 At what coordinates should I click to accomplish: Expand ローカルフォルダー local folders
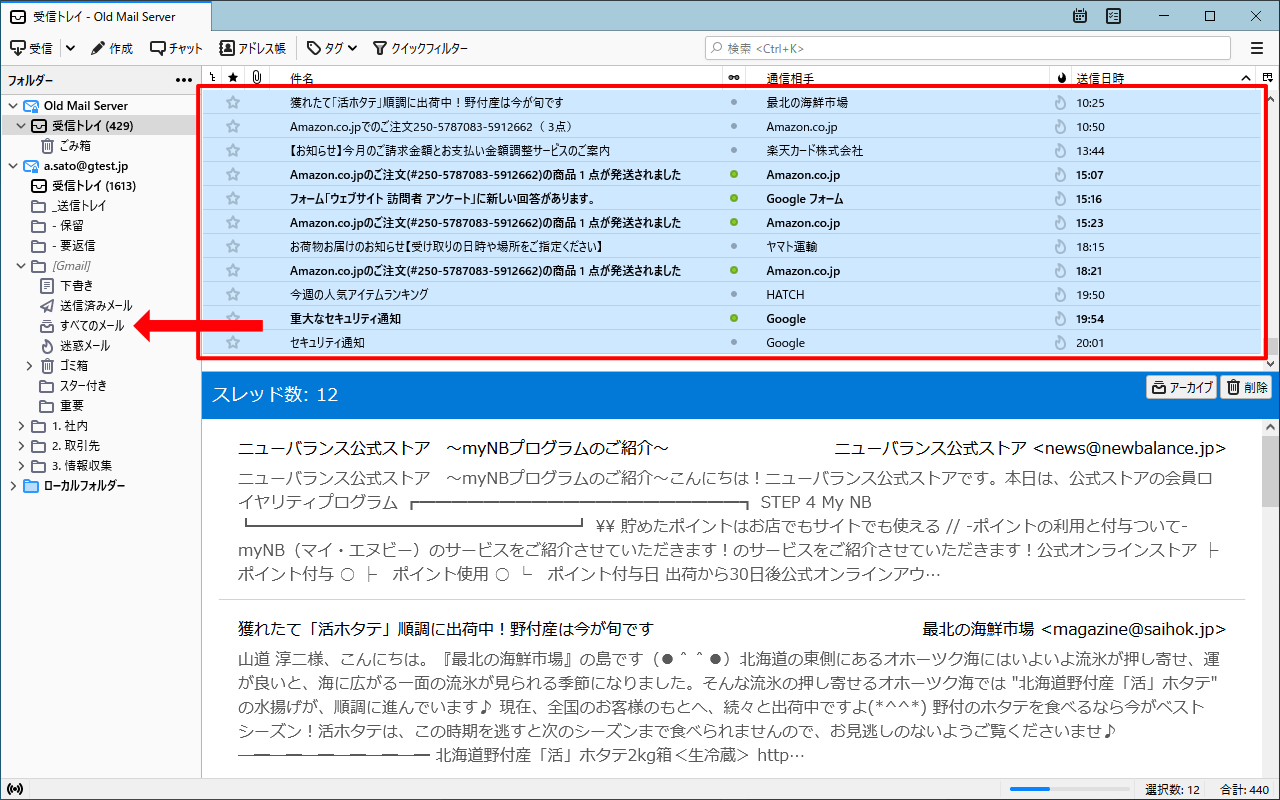(12, 486)
